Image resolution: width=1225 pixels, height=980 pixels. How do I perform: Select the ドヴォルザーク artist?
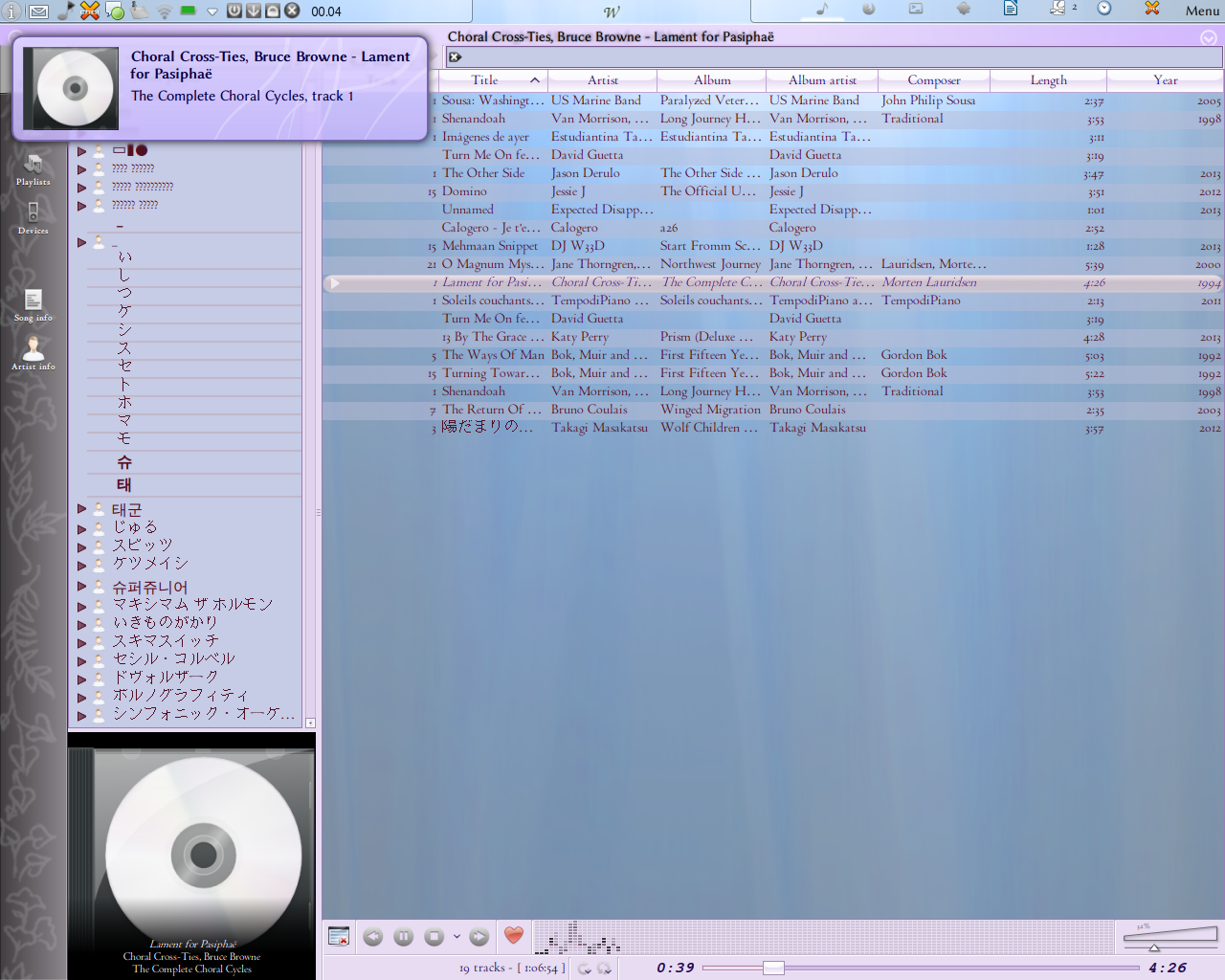click(166, 678)
